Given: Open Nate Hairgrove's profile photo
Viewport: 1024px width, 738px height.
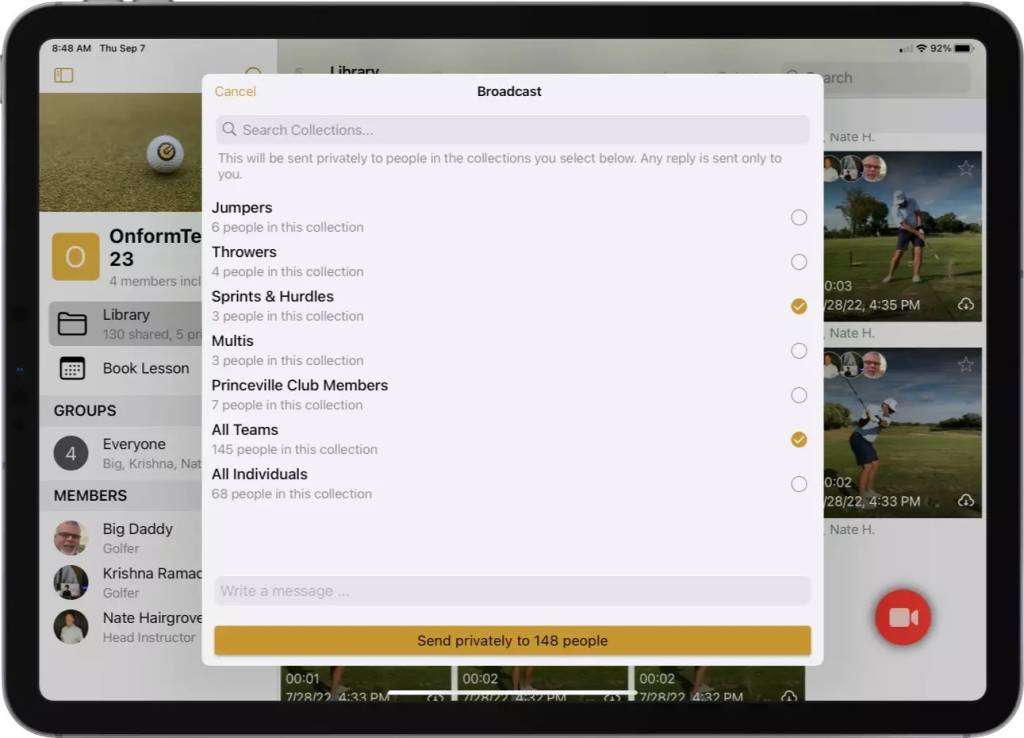Looking at the screenshot, I should click(71, 627).
